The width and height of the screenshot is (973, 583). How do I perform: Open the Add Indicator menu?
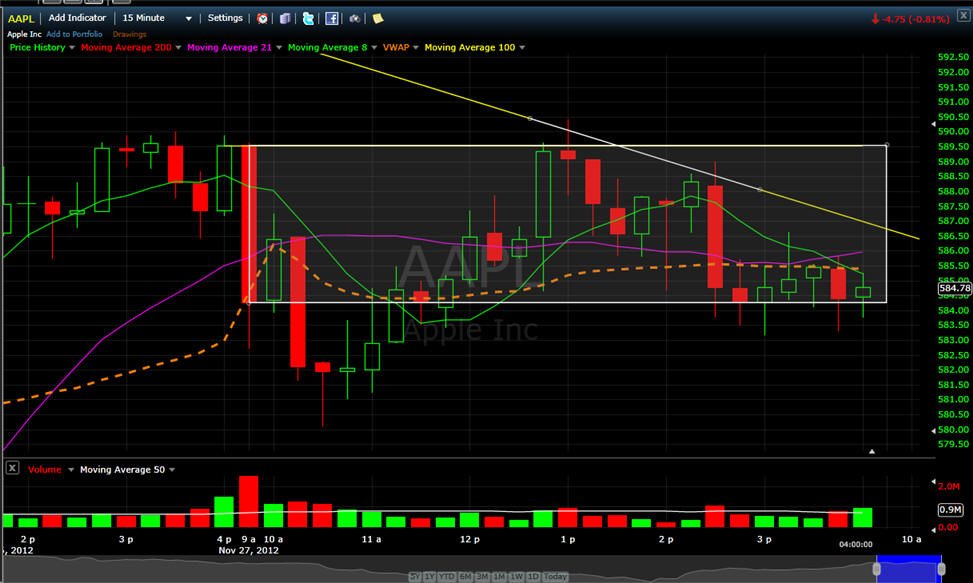point(77,18)
